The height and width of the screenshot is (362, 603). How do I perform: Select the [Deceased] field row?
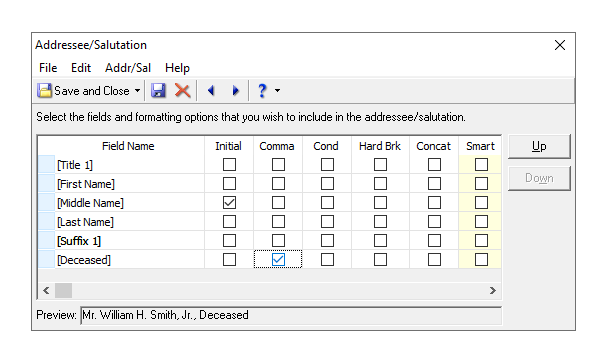coord(130,260)
